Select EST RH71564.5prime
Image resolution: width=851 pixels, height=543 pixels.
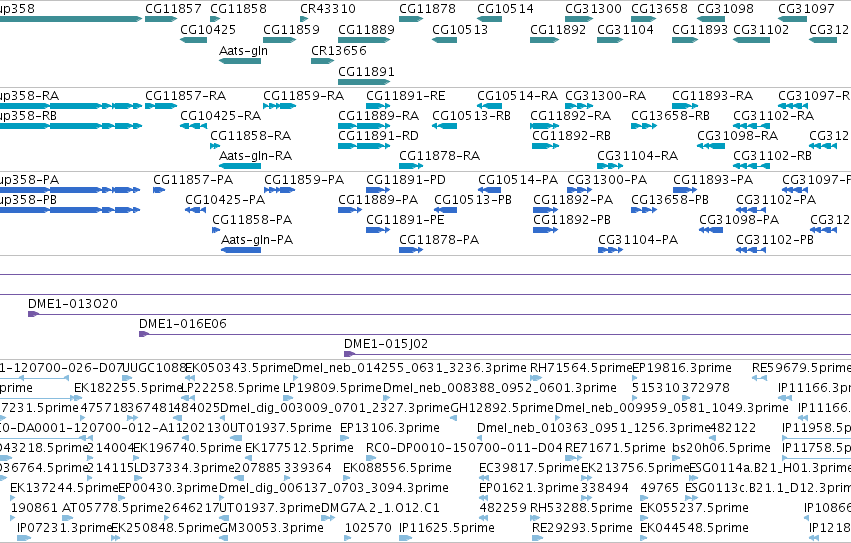[x=581, y=368]
